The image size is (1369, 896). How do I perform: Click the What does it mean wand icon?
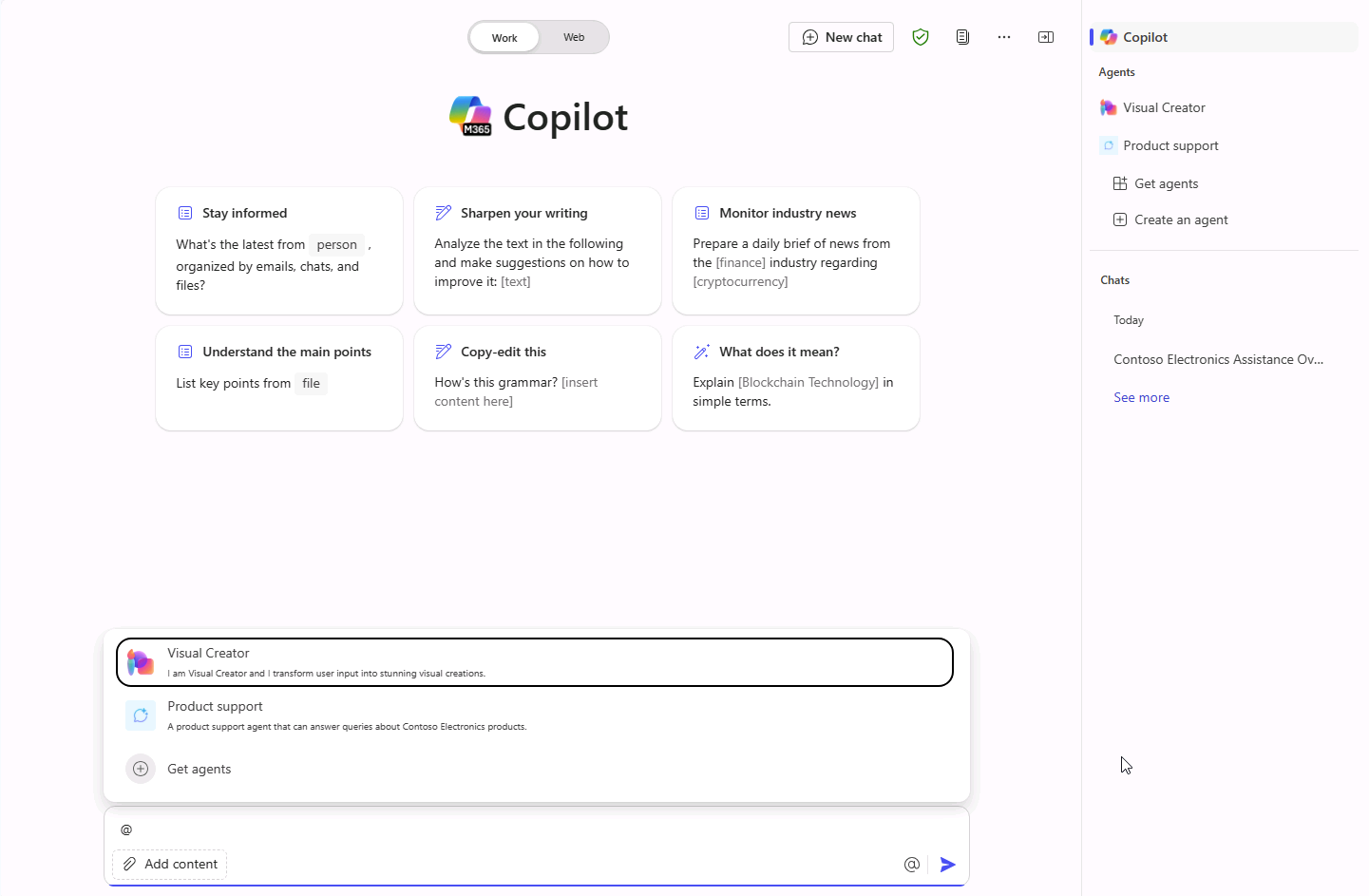click(702, 352)
